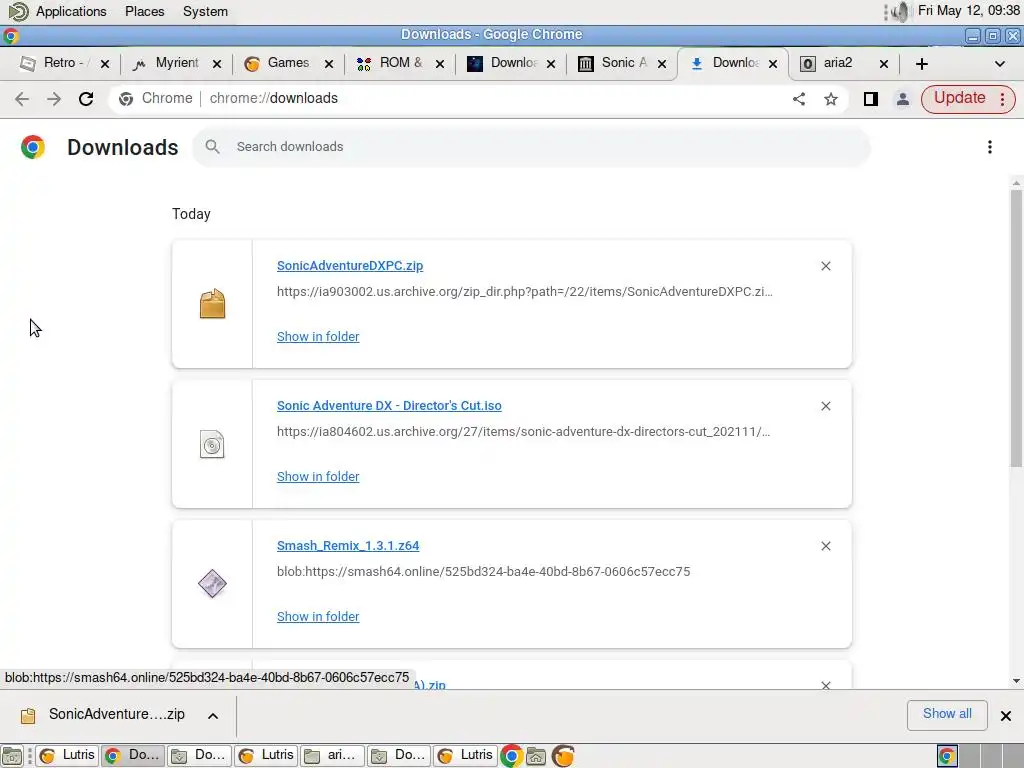Remove Director's Cut.iso from the downloads list
This screenshot has height=768, width=1024.
(825, 406)
